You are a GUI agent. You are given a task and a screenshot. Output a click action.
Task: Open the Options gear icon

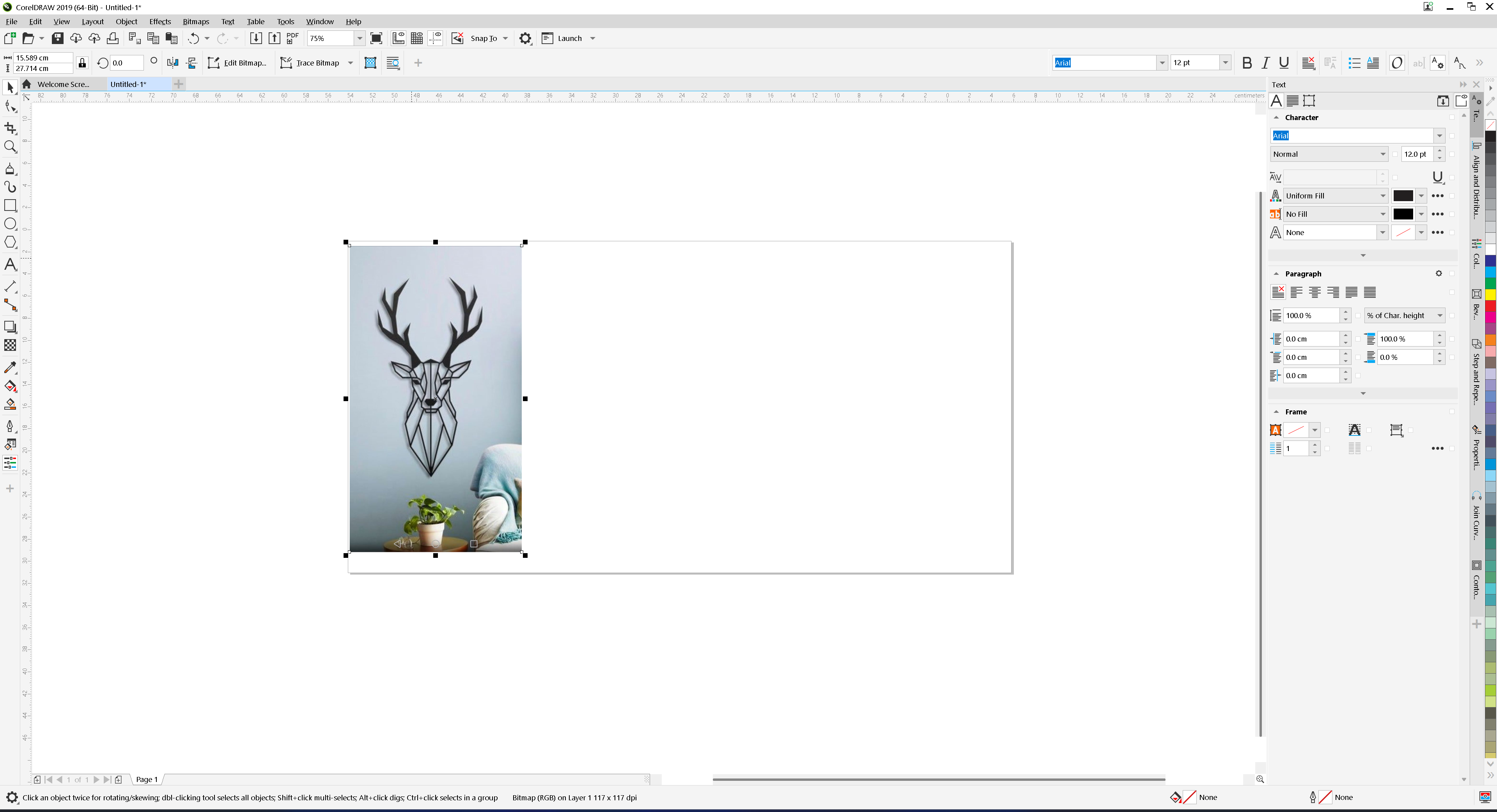tap(525, 38)
